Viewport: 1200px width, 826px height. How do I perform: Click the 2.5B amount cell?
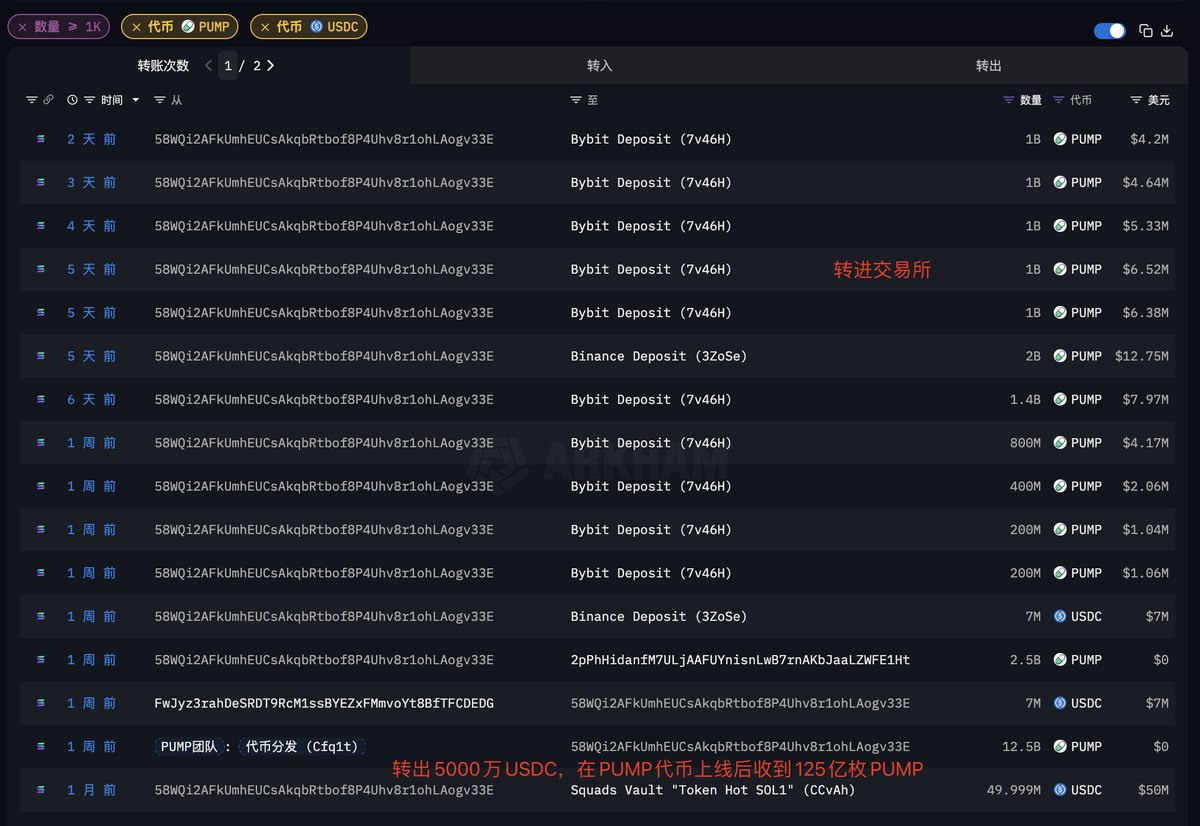tap(1025, 660)
